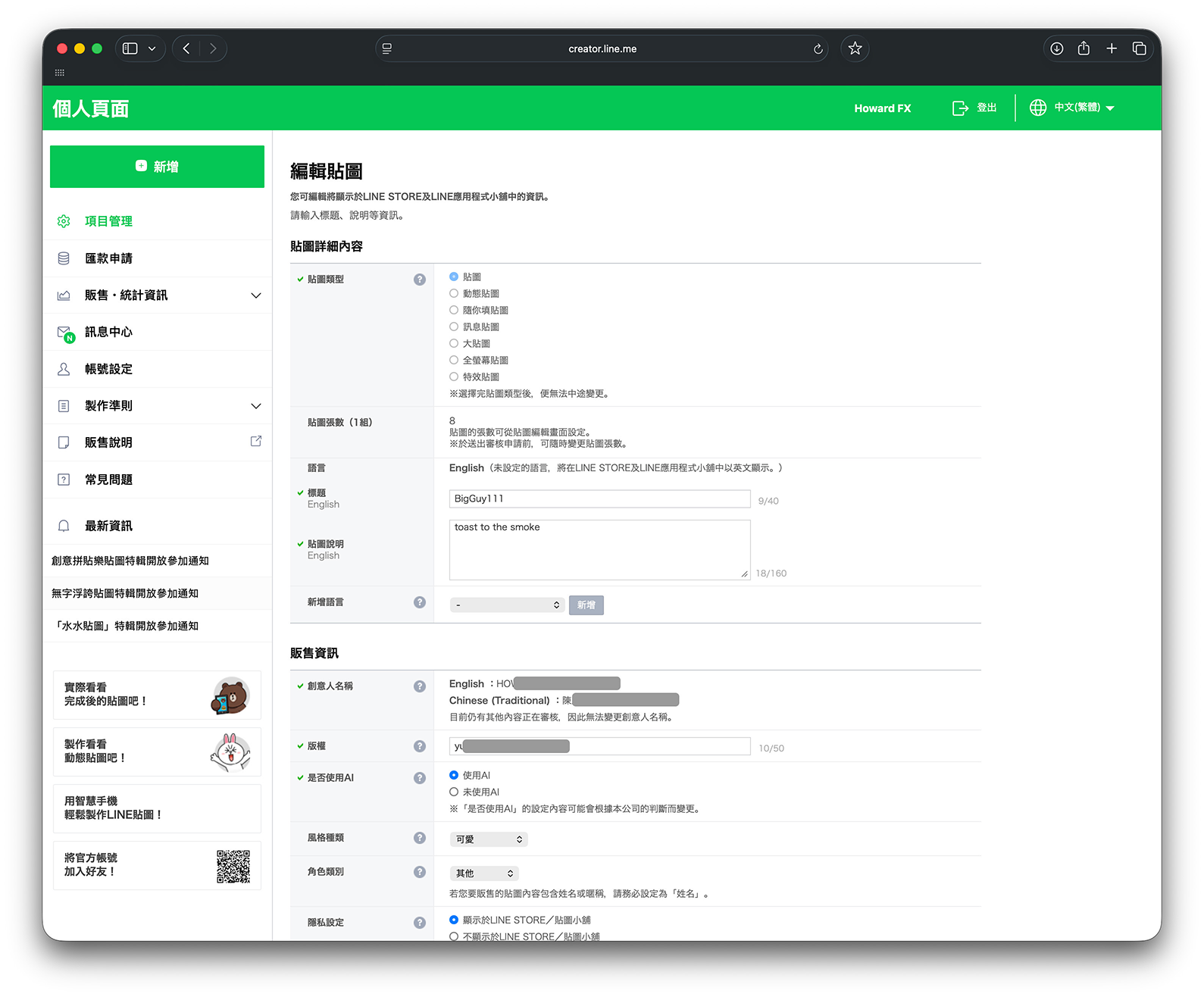This screenshot has height=997, width=1204.
Task: Click the 版權 copyright input field
Action: (600, 746)
